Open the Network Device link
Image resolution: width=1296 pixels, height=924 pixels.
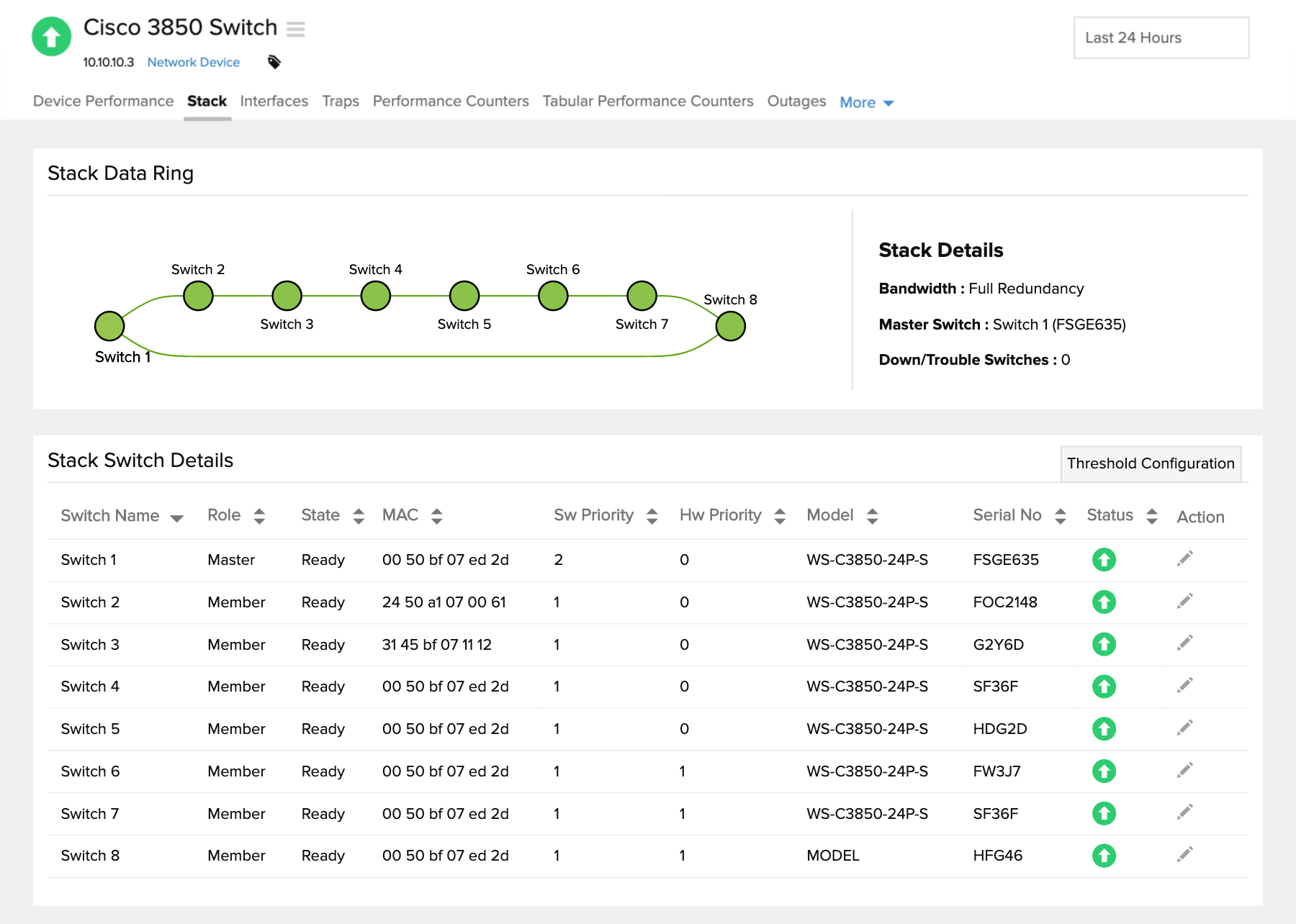click(x=193, y=63)
